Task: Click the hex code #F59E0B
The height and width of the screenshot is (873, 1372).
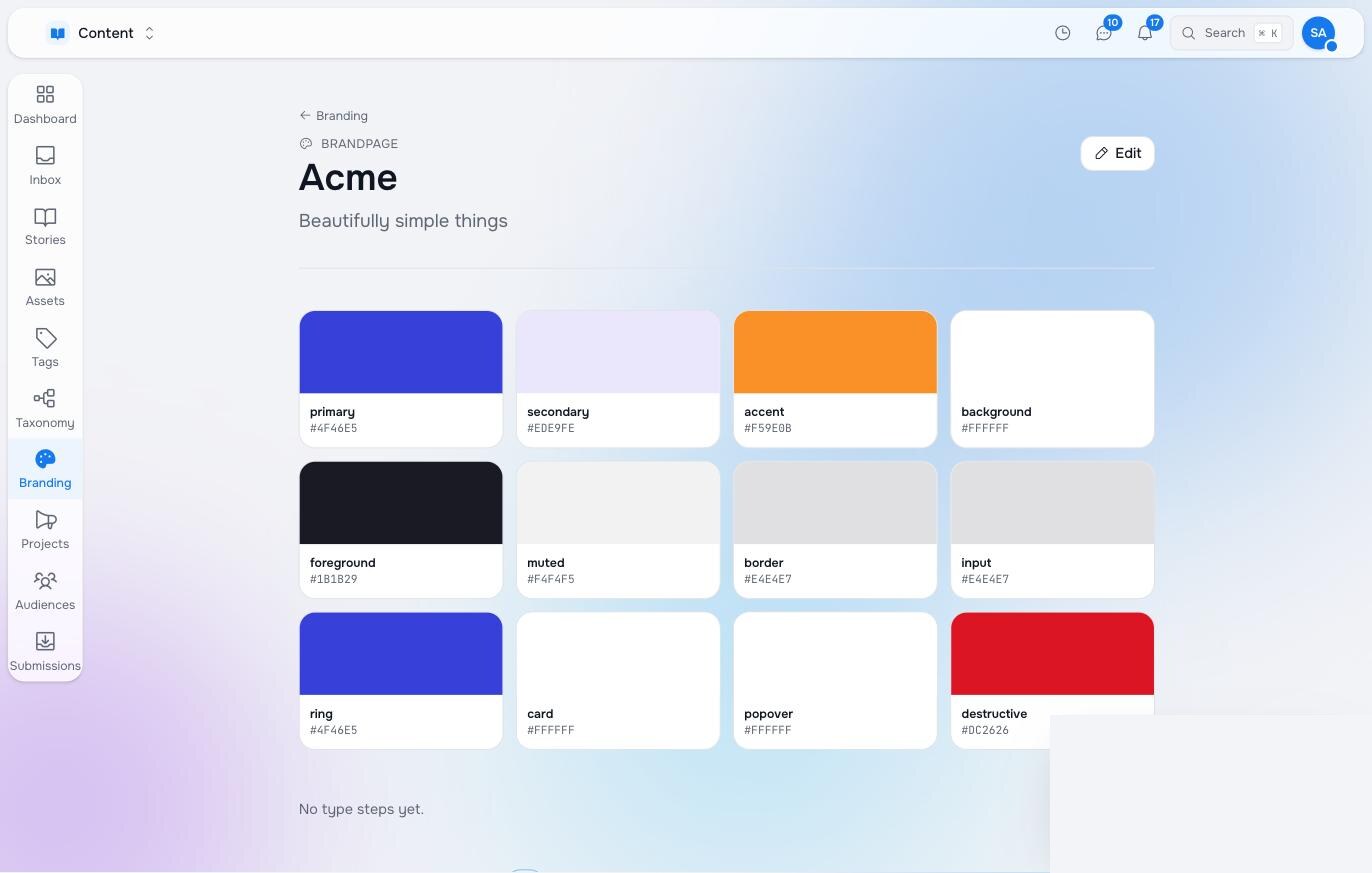Action: coord(768,428)
